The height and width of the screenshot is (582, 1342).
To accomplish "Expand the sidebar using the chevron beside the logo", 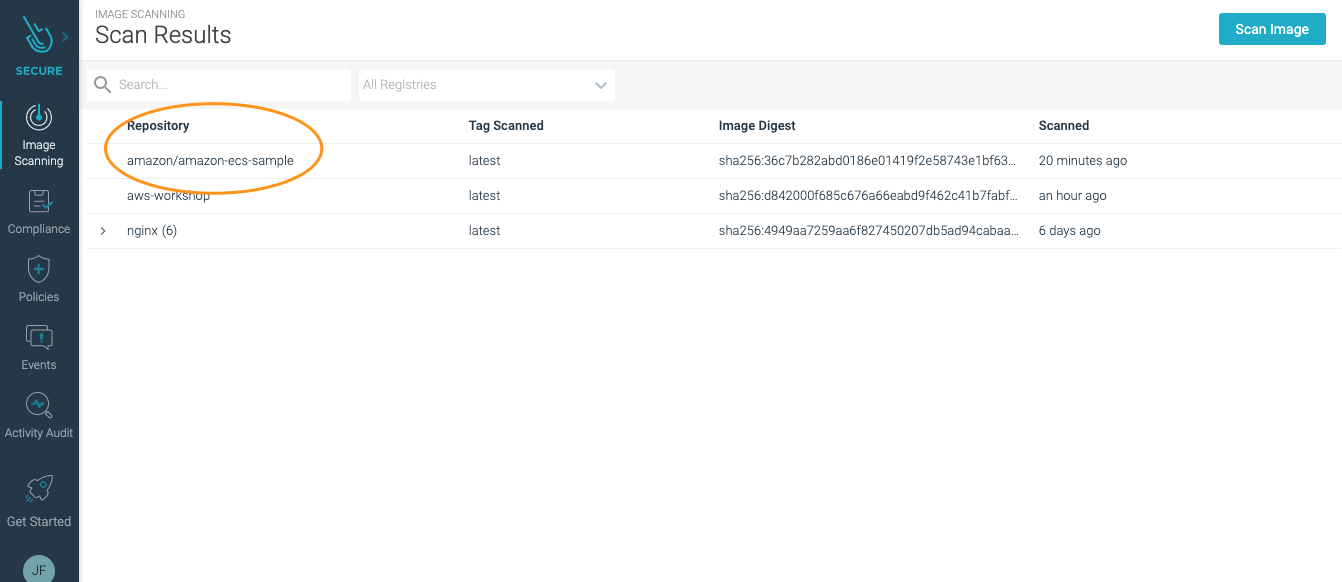I will pos(65,37).
